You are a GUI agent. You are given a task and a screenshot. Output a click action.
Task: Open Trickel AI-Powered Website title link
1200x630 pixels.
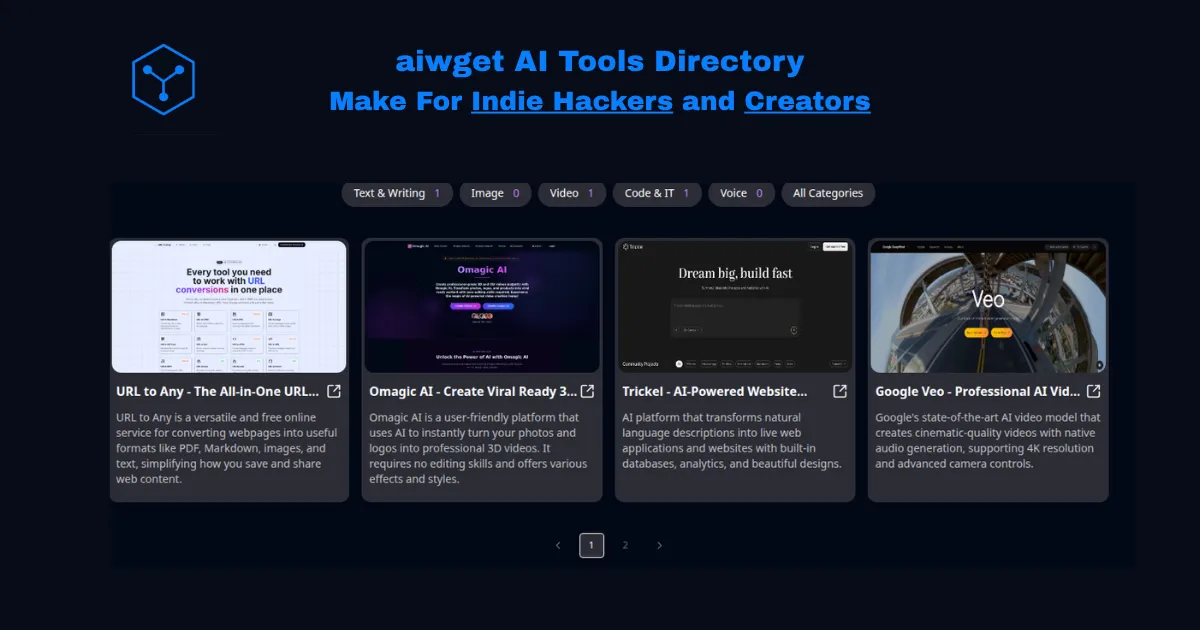pos(714,391)
